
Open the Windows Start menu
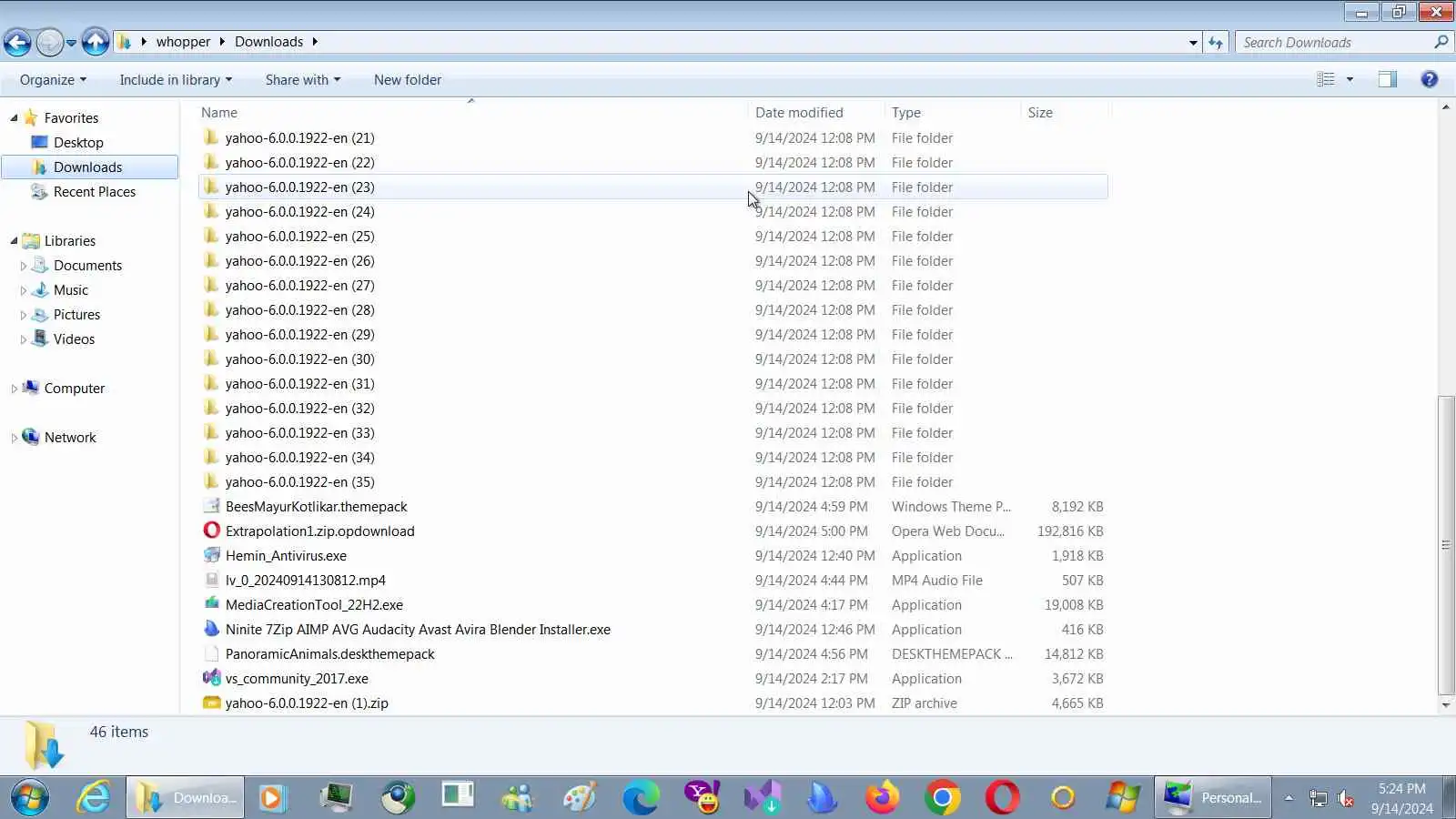click(30, 798)
